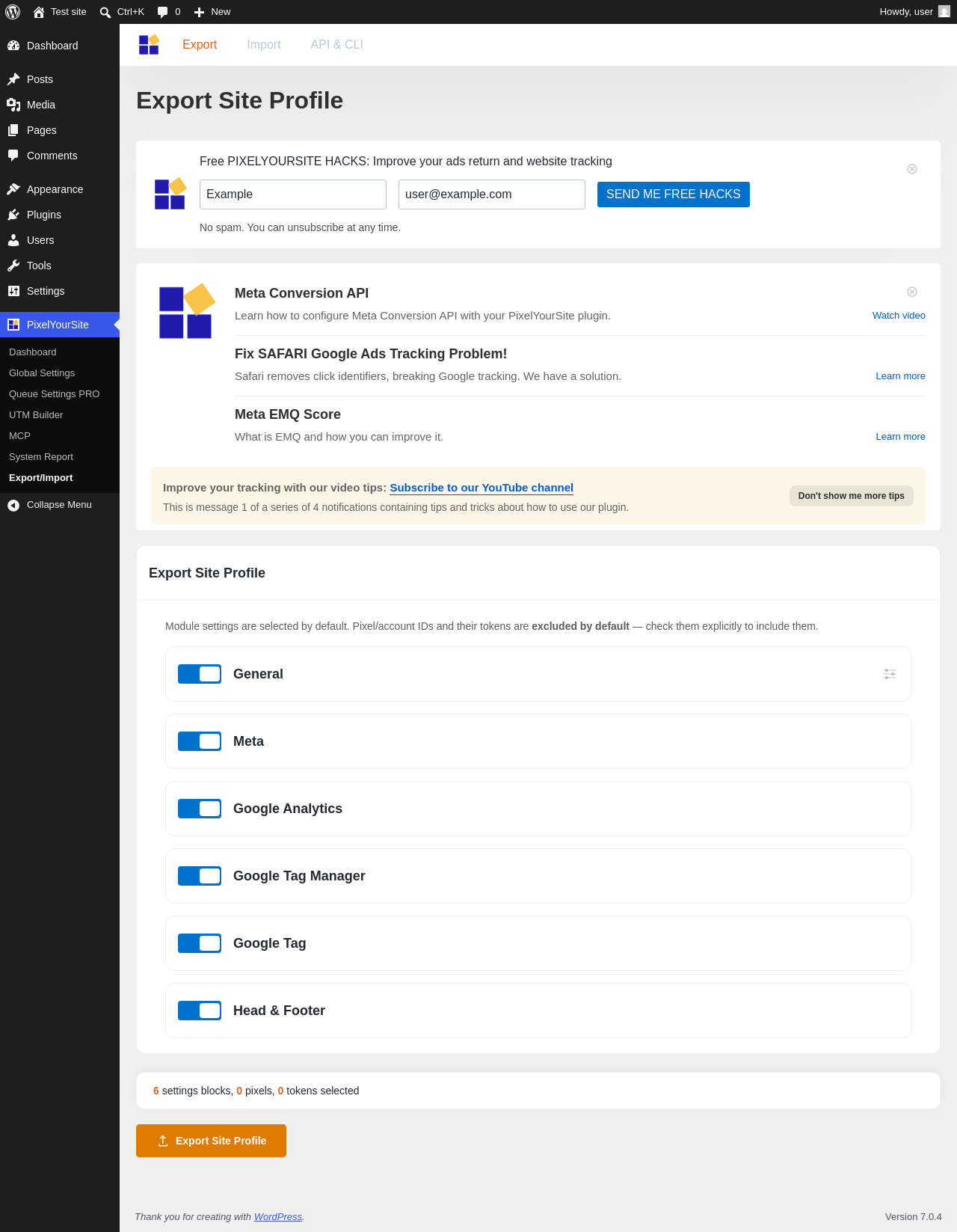957x1232 pixels.
Task: Toggle the General module switch
Action: (200, 674)
